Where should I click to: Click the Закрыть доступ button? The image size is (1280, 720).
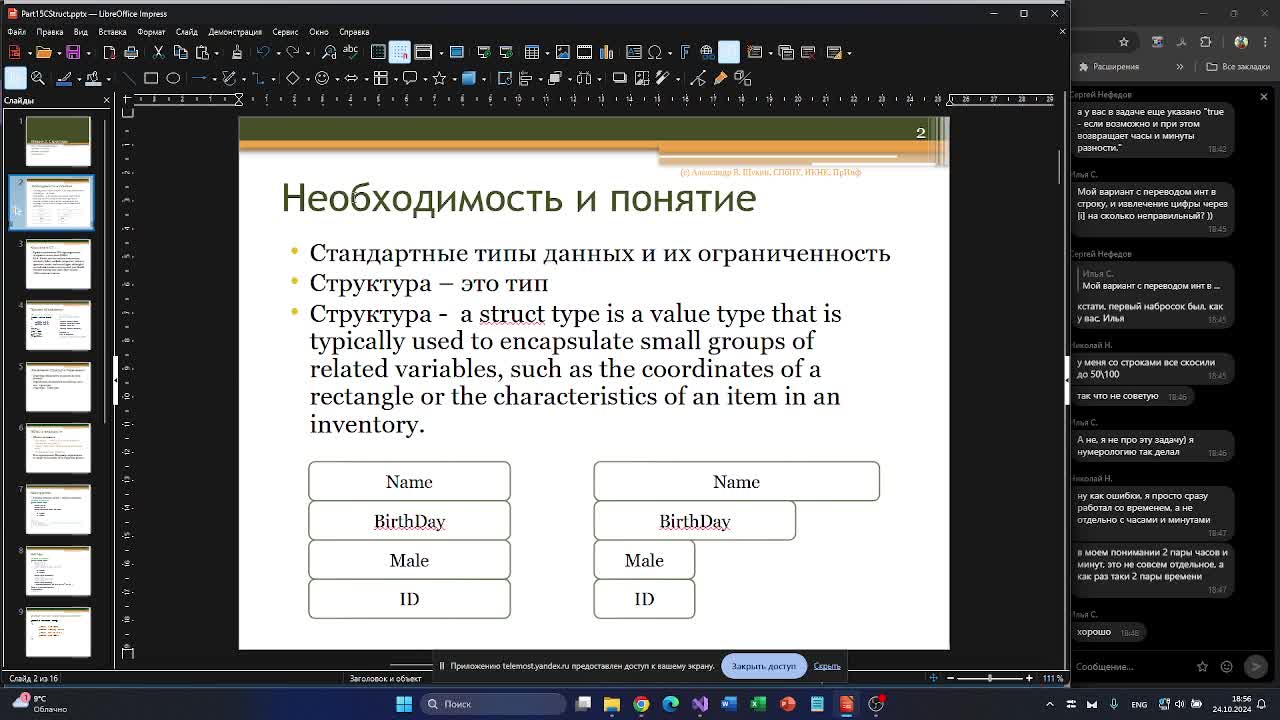point(763,666)
